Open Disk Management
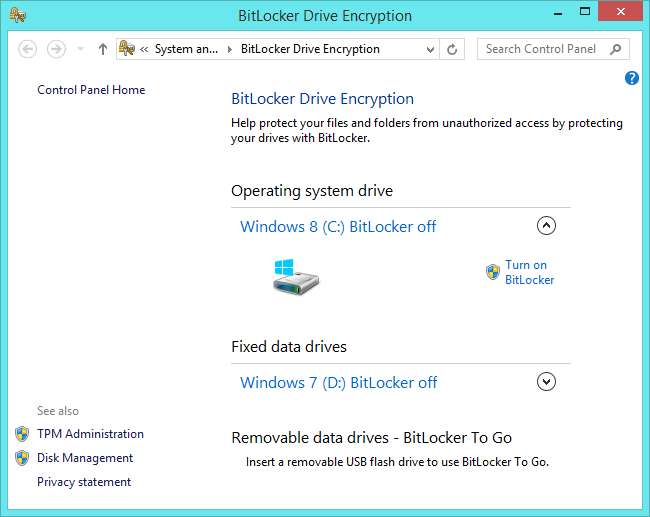 85,458
